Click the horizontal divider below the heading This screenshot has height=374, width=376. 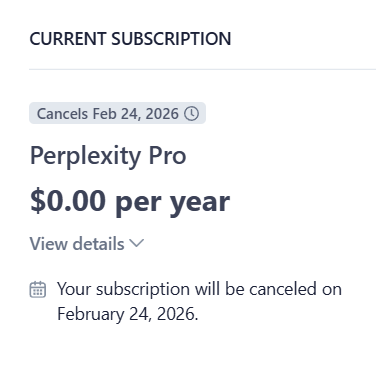(202, 69)
